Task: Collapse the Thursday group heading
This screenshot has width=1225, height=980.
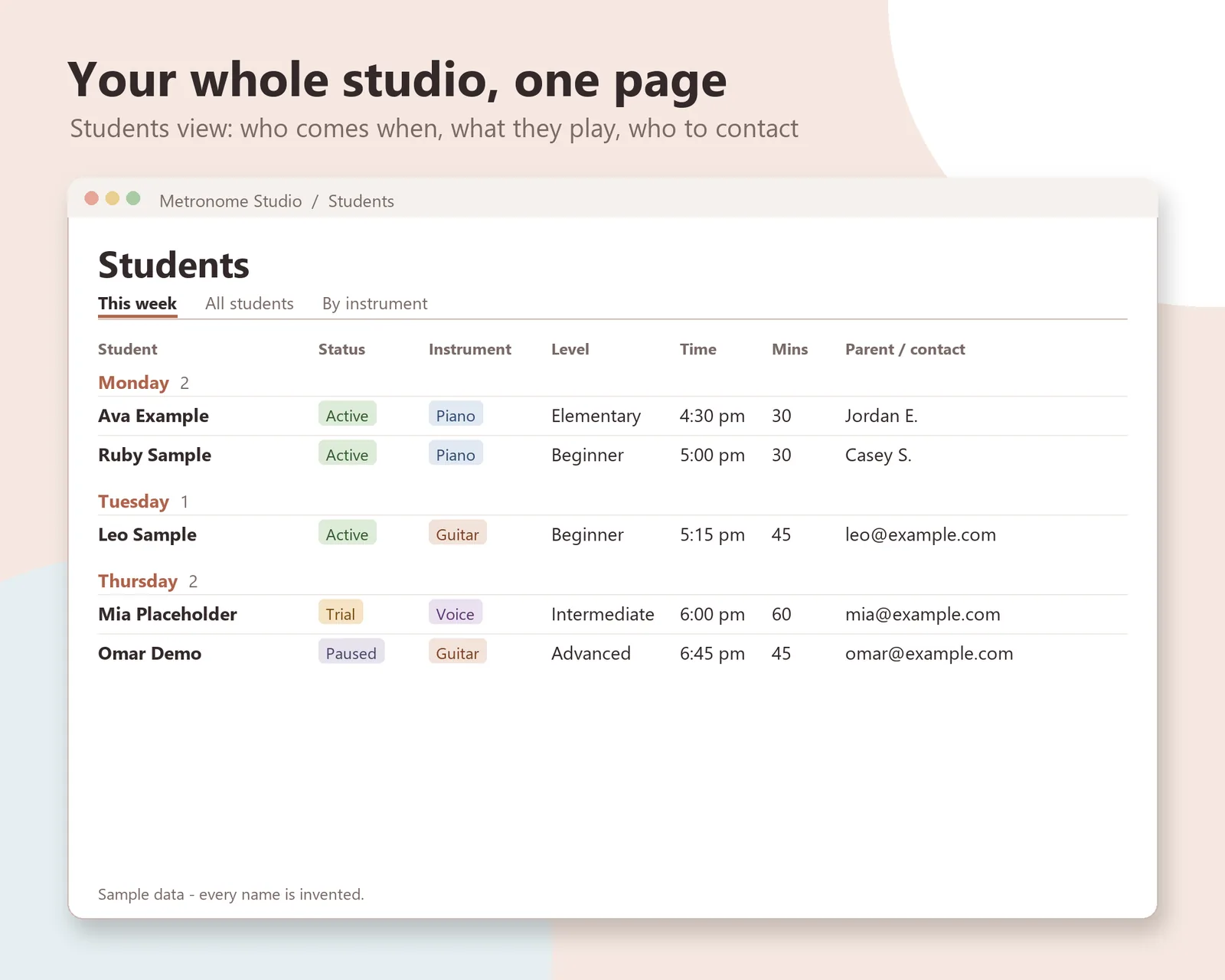Action: coord(138,581)
